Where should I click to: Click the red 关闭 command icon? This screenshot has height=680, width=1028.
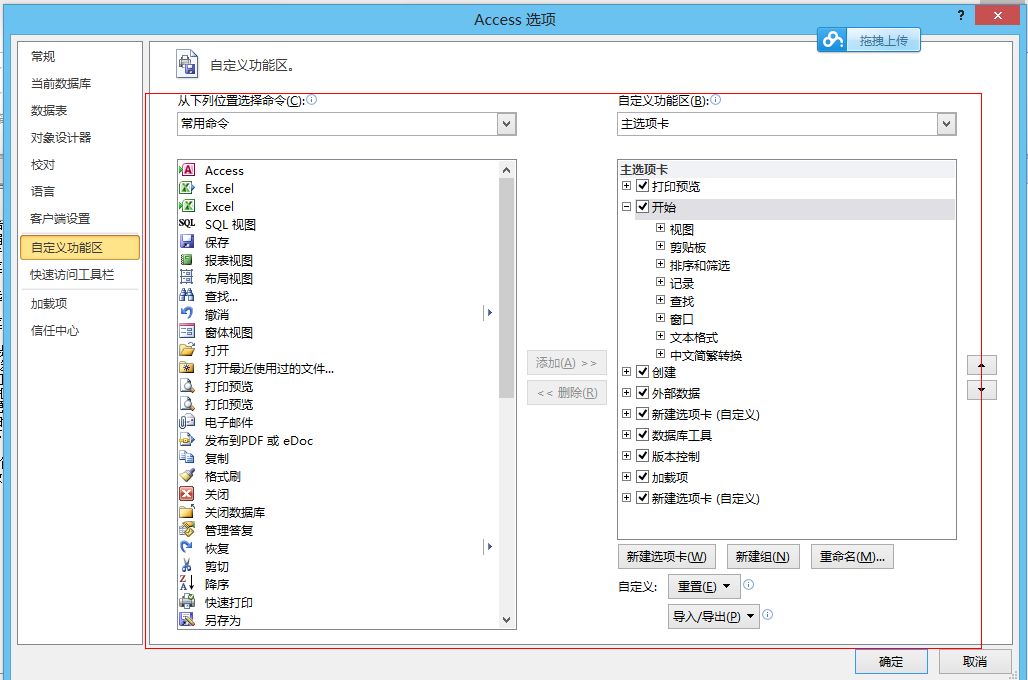click(x=187, y=494)
